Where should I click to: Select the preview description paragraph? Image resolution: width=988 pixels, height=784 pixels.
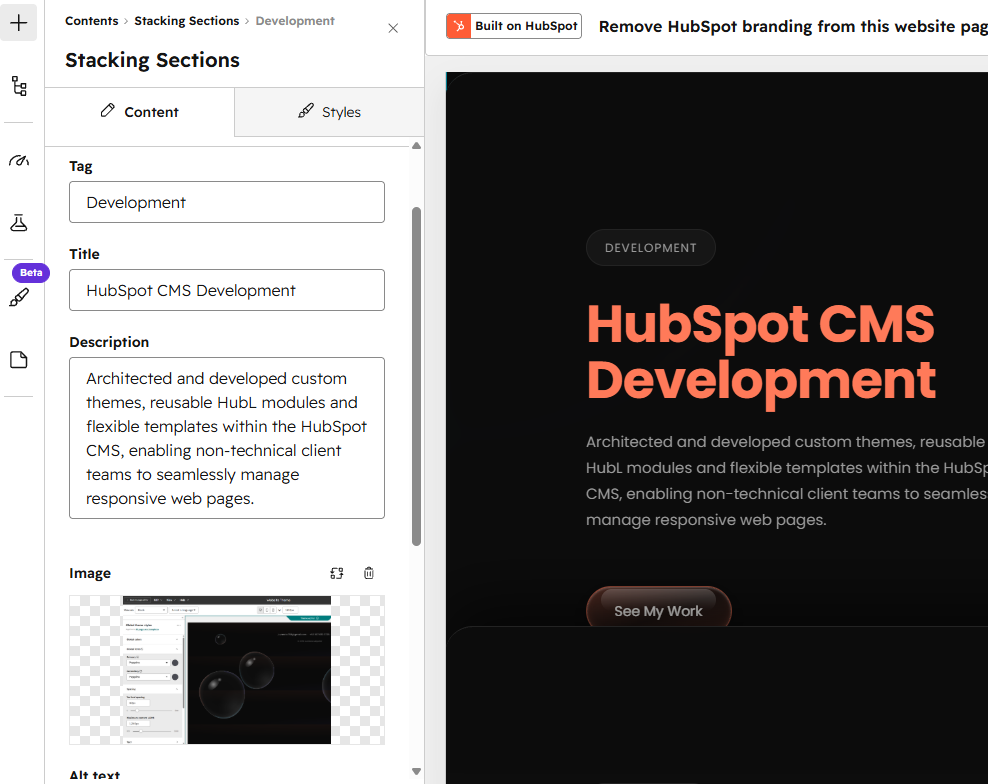click(786, 481)
